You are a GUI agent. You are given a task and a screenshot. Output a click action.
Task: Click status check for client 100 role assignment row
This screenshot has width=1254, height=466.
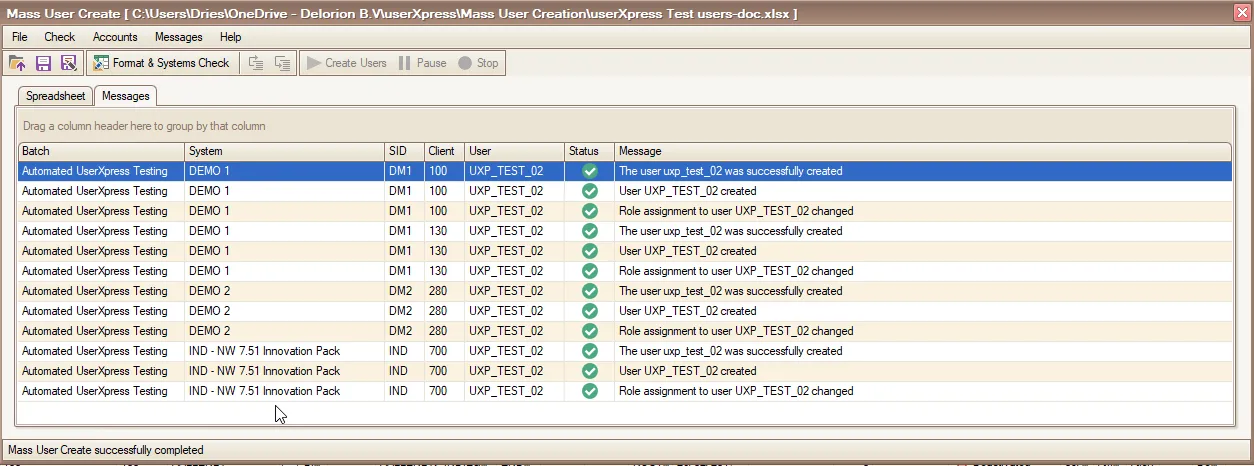[x=590, y=211]
